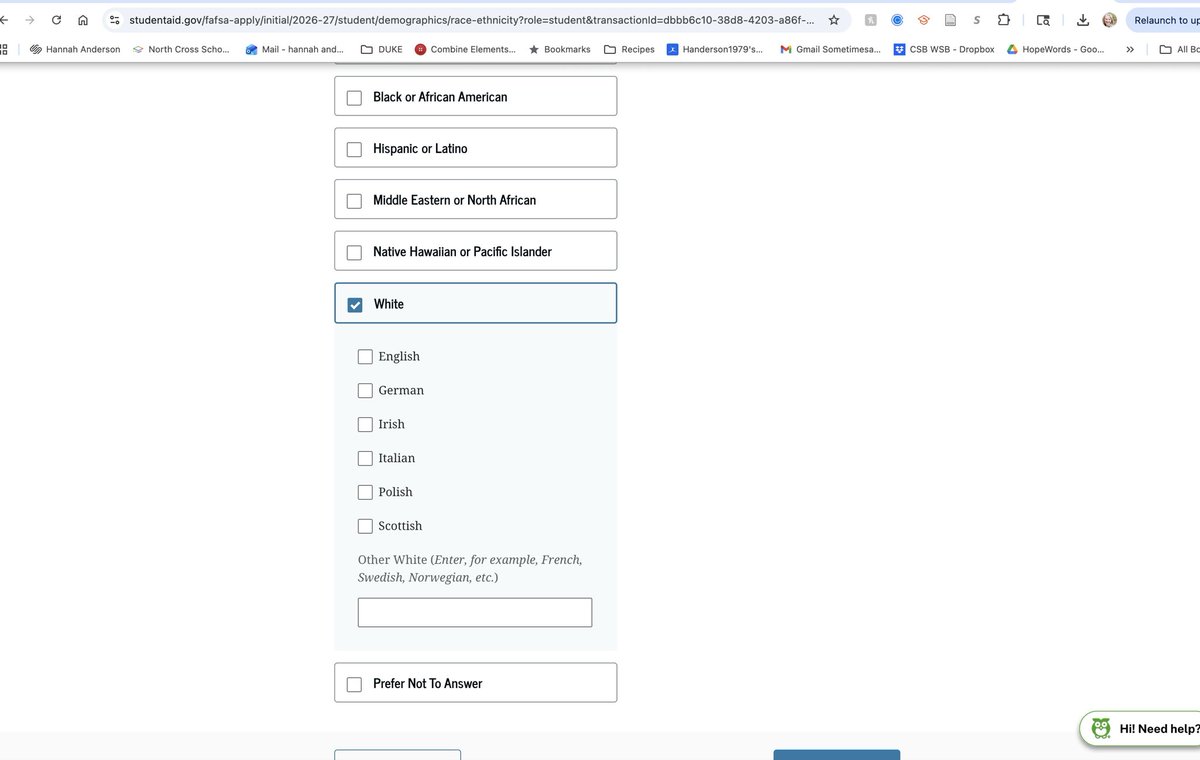Viewport: 1200px width, 760px height.
Task: Check Hispanic or Latino
Action: tap(354, 149)
